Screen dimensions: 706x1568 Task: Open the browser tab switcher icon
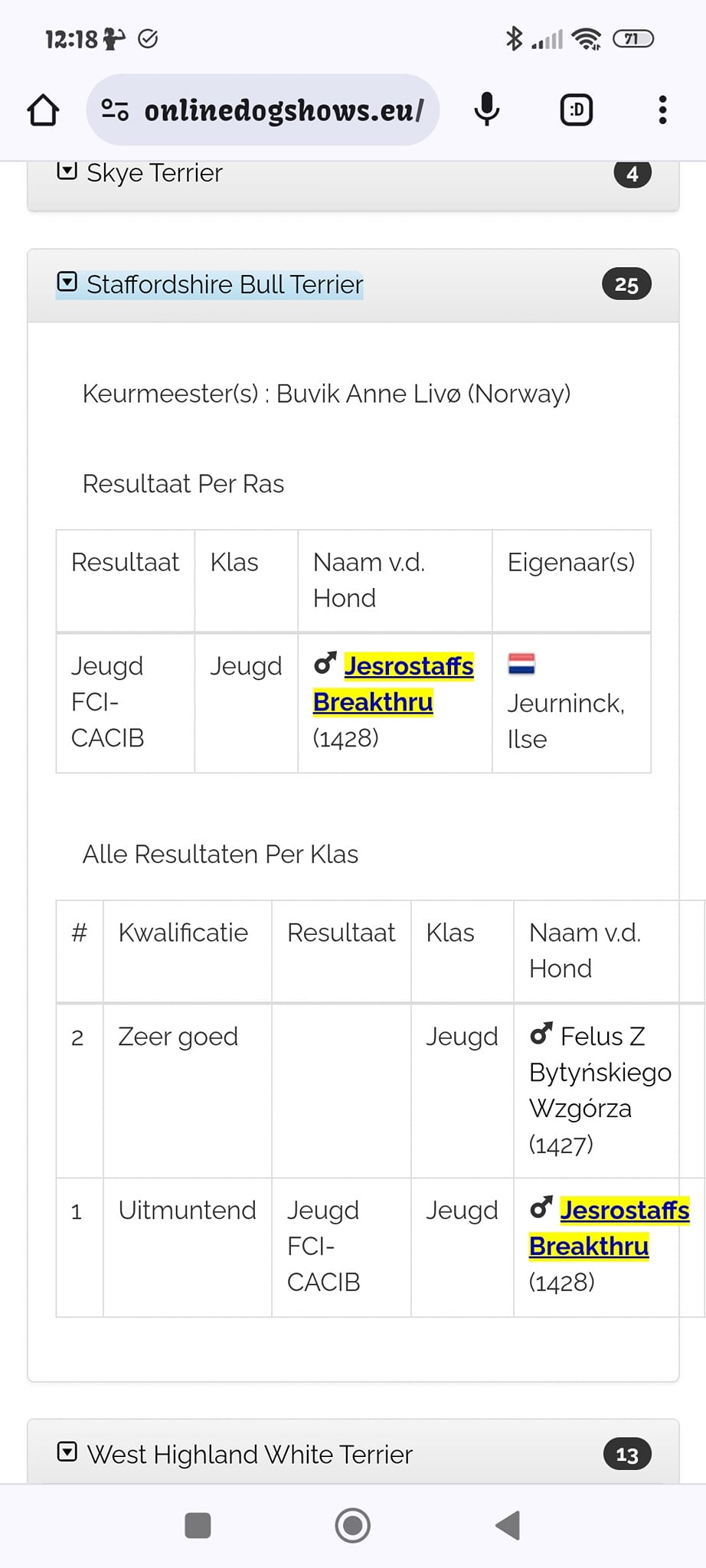[x=576, y=109]
